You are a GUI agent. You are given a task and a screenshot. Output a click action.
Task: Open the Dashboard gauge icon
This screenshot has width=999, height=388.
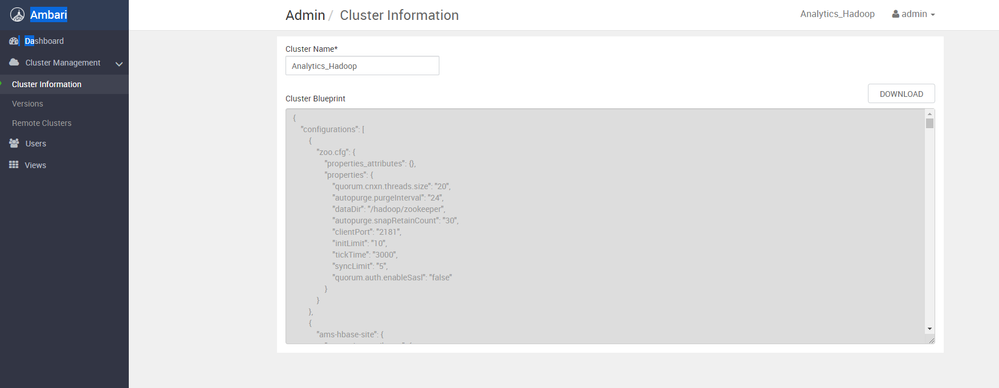pos(14,41)
